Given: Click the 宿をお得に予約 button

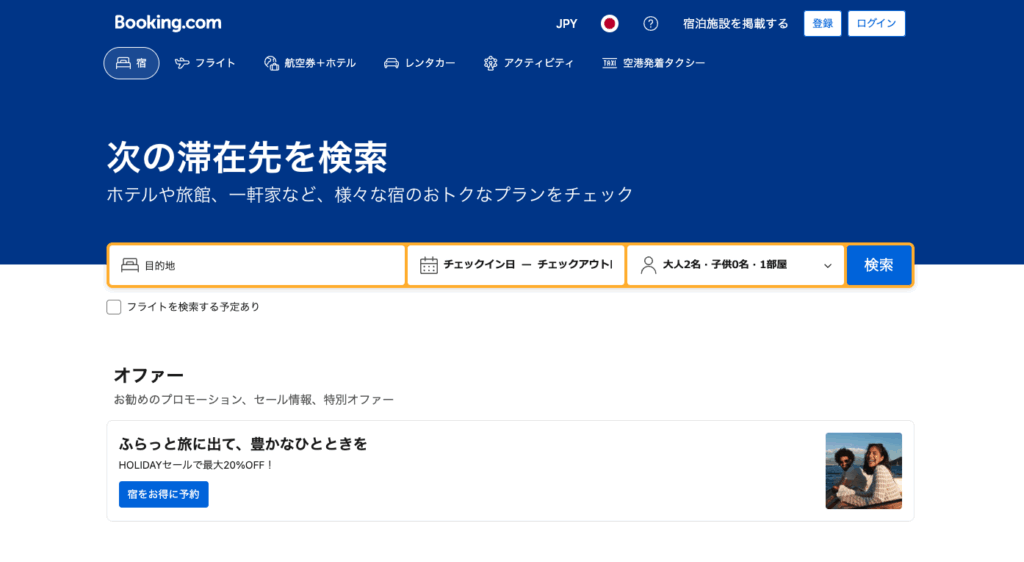Looking at the screenshot, I should pyautogui.click(x=163, y=494).
